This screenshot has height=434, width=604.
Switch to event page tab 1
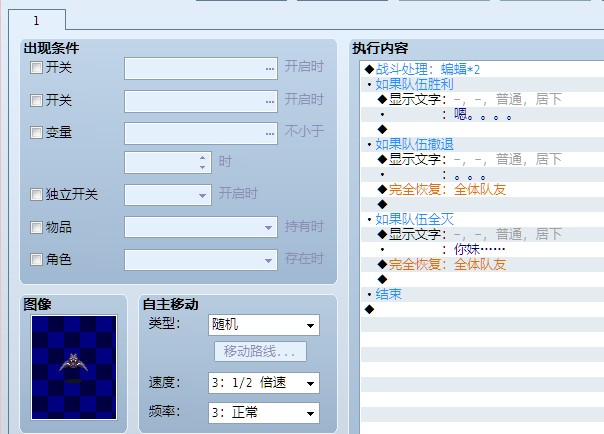pyautogui.click(x=36, y=19)
